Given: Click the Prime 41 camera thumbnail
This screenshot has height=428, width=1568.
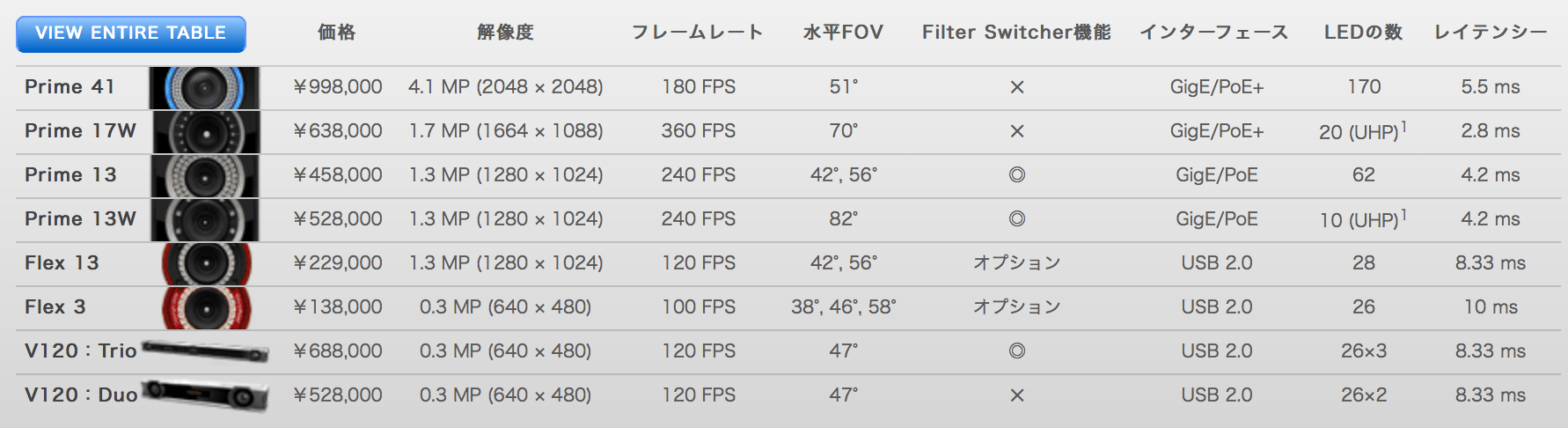Looking at the screenshot, I should coord(205,87).
